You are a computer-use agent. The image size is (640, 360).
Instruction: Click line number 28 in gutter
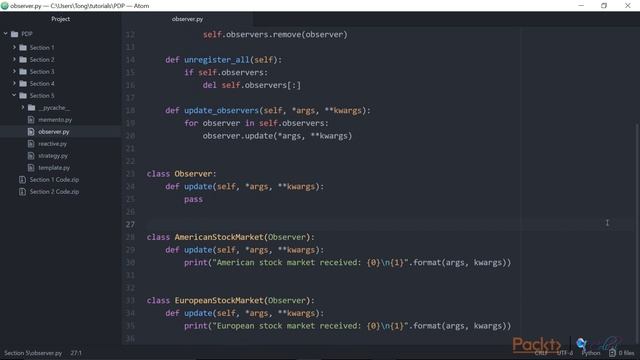tap(130, 237)
